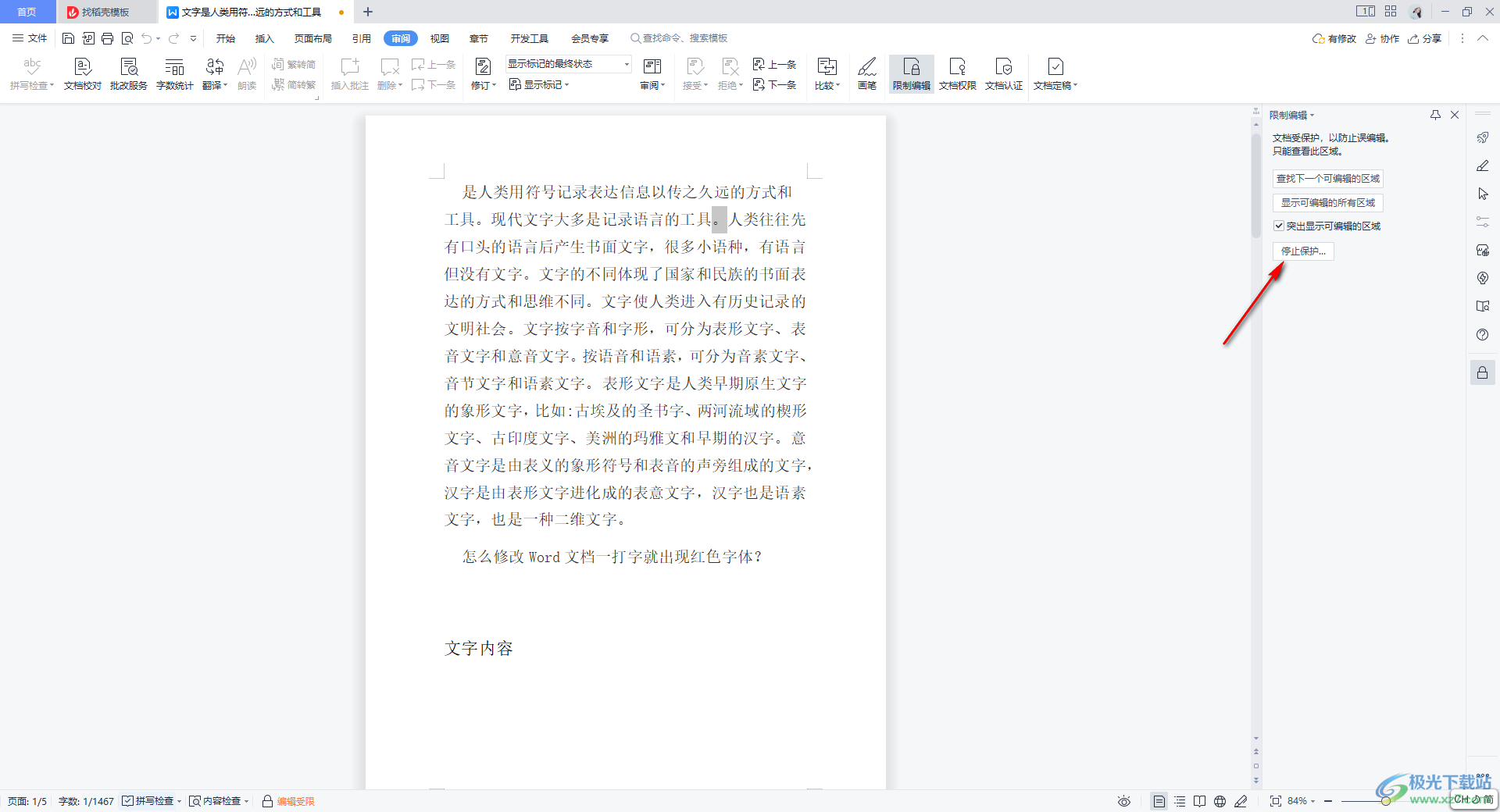Click the zoom out minus button
This screenshot has height=812, width=1500.
(x=1328, y=801)
